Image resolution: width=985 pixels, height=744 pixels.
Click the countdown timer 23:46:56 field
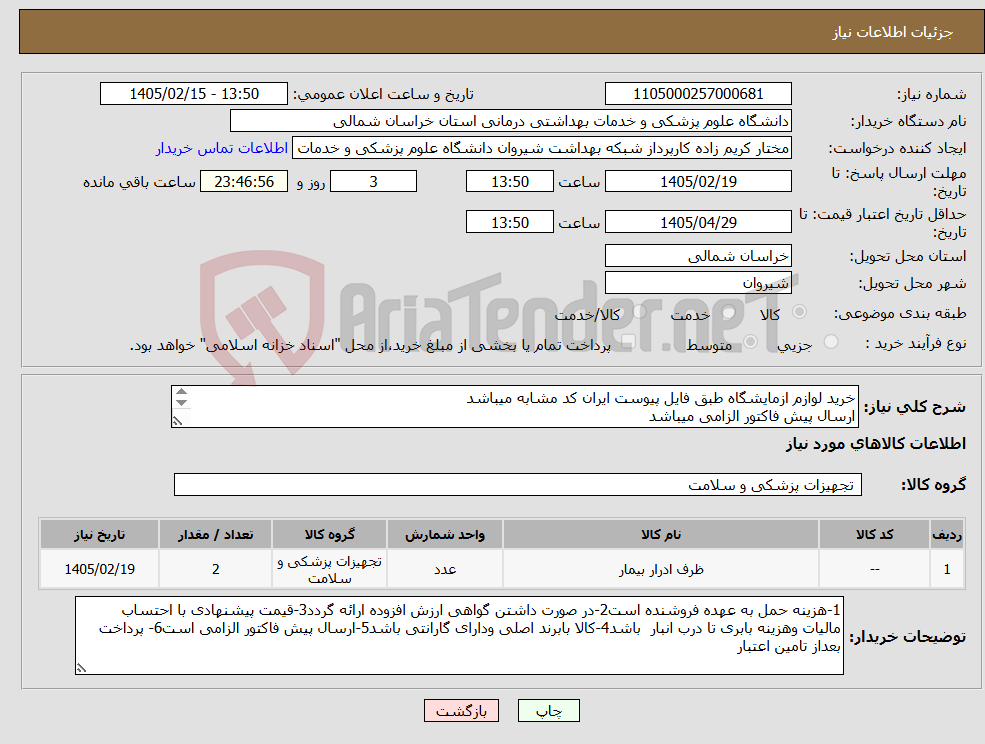click(x=244, y=182)
